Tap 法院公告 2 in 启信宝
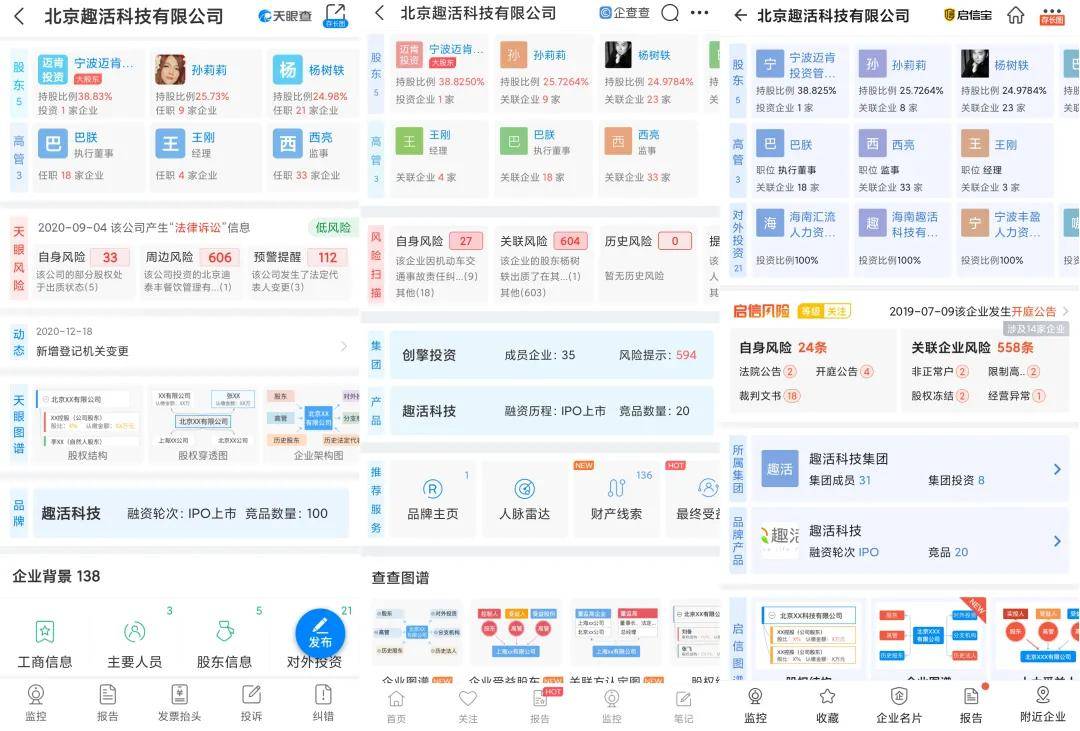The width and height of the screenshot is (1080, 731). 767,371
